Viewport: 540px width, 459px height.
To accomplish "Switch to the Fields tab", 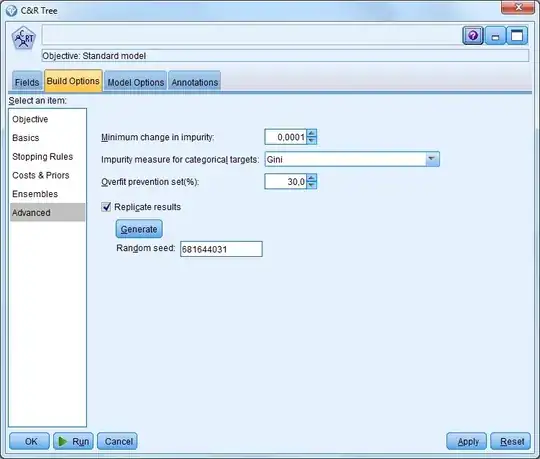I will click(x=27, y=82).
